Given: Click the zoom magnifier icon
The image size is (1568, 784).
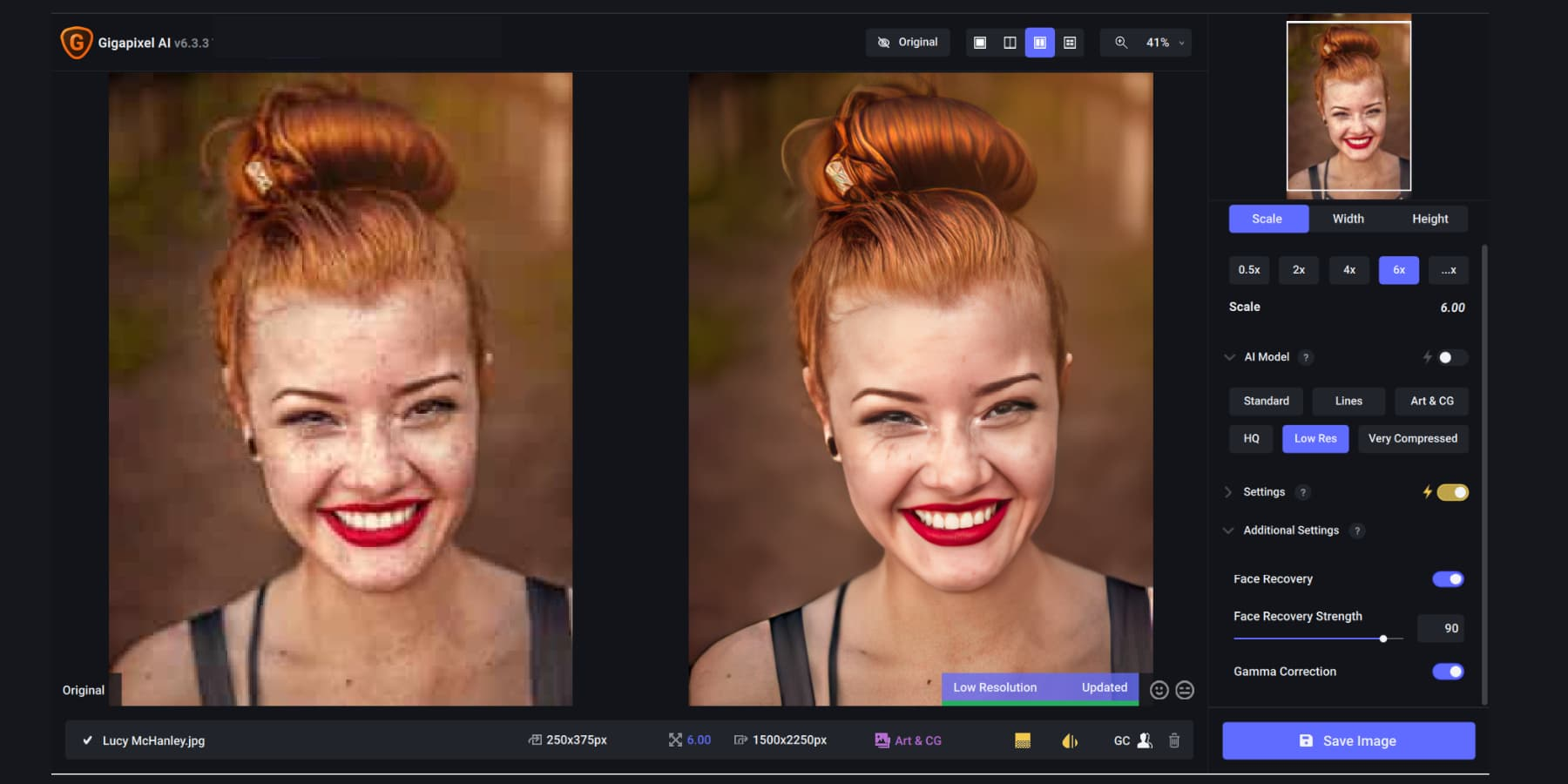Looking at the screenshot, I should coord(1120,42).
